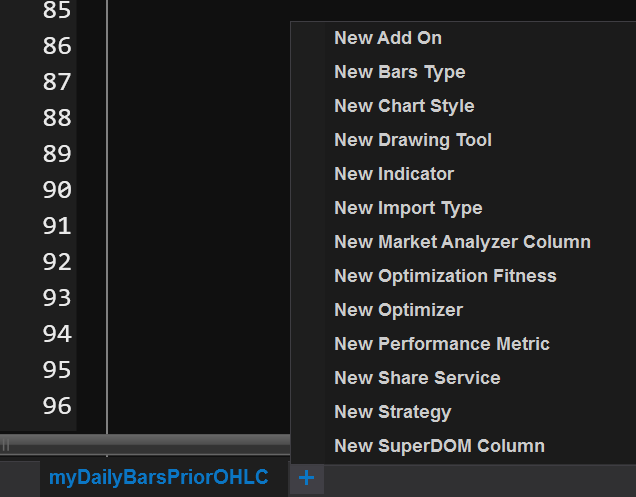The width and height of the screenshot is (636, 497).
Task: Click line number 85 in the gutter
Action: 57,11
